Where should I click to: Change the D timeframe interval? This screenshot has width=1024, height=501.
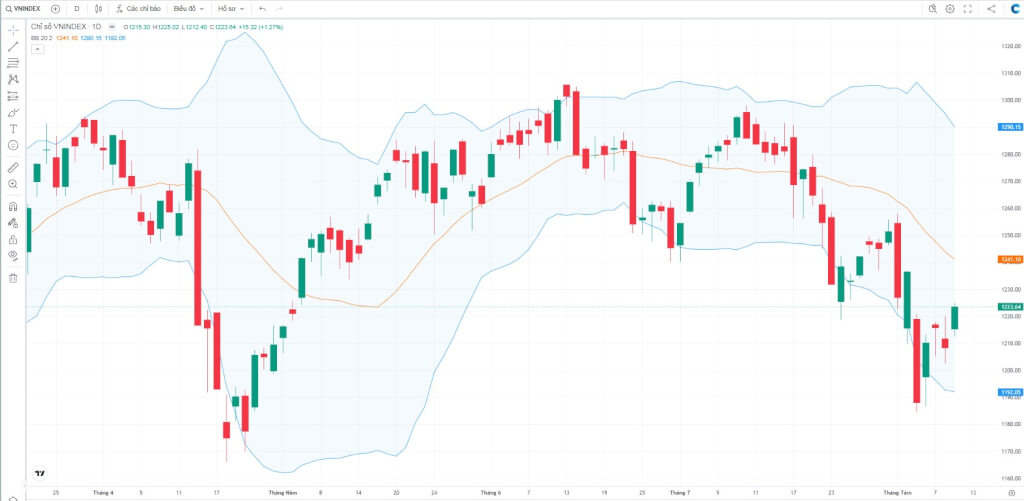pos(77,8)
